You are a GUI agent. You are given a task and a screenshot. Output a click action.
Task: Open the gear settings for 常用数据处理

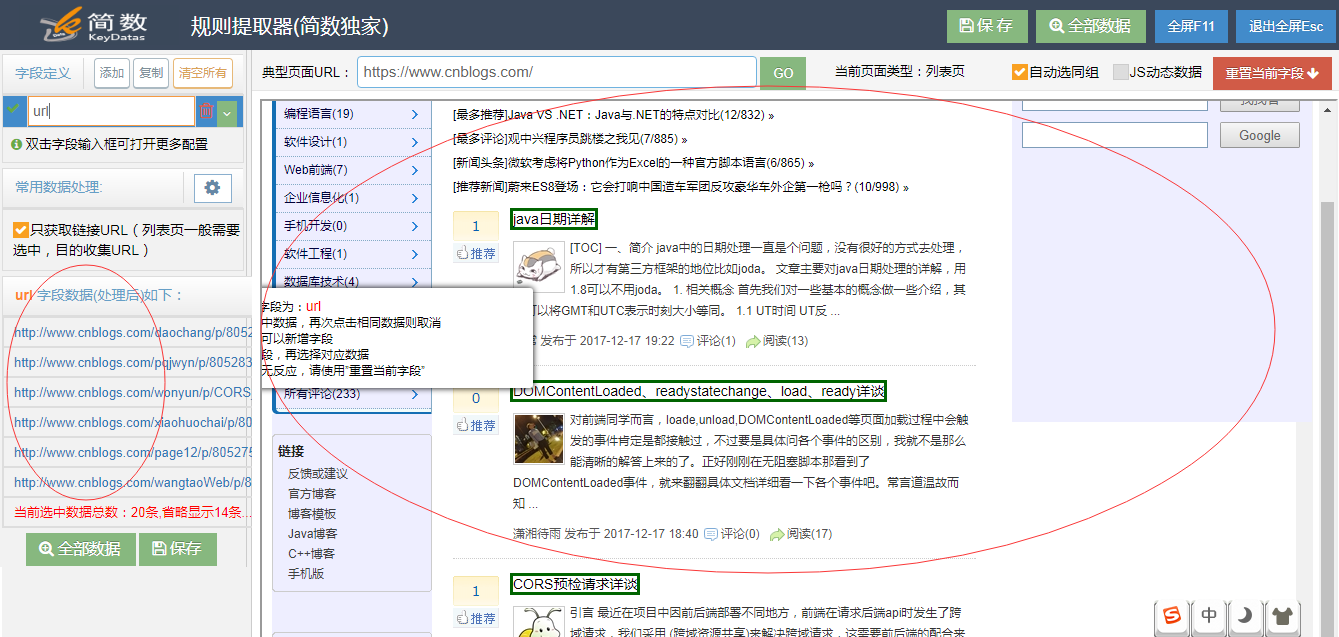click(x=211, y=187)
